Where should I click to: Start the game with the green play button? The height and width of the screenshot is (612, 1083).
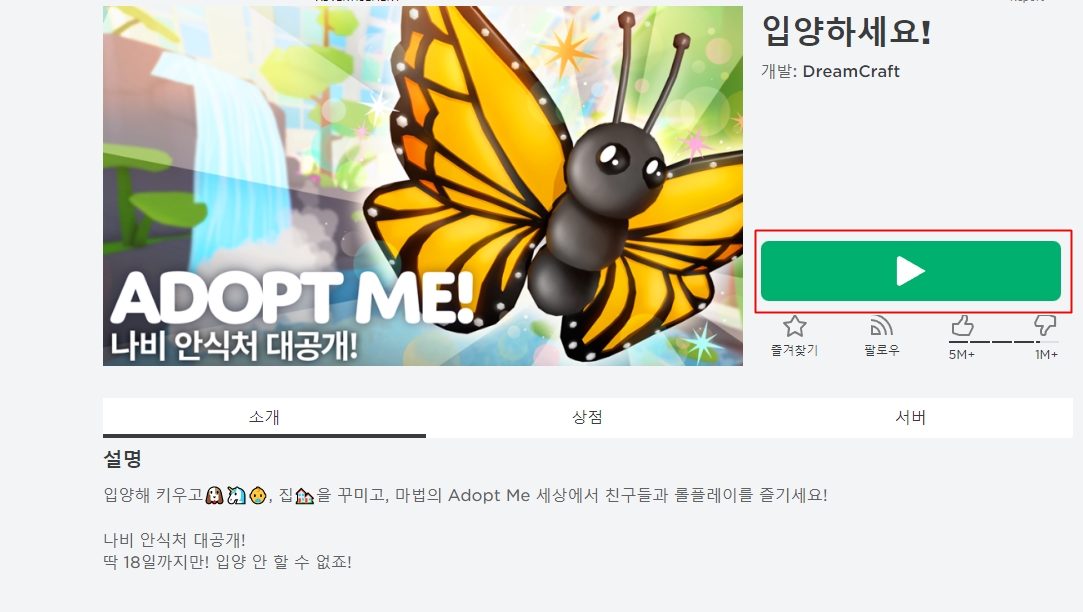(910, 271)
